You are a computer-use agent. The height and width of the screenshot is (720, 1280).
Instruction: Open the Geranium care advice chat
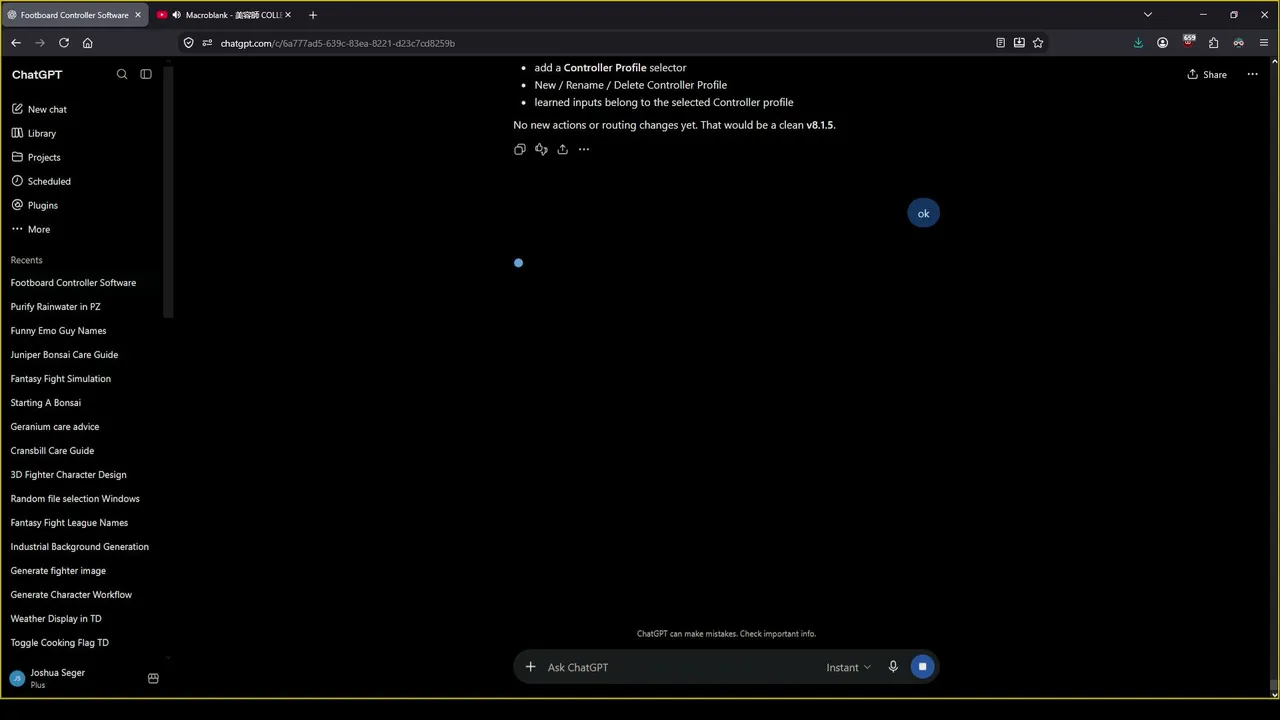(x=55, y=427)
